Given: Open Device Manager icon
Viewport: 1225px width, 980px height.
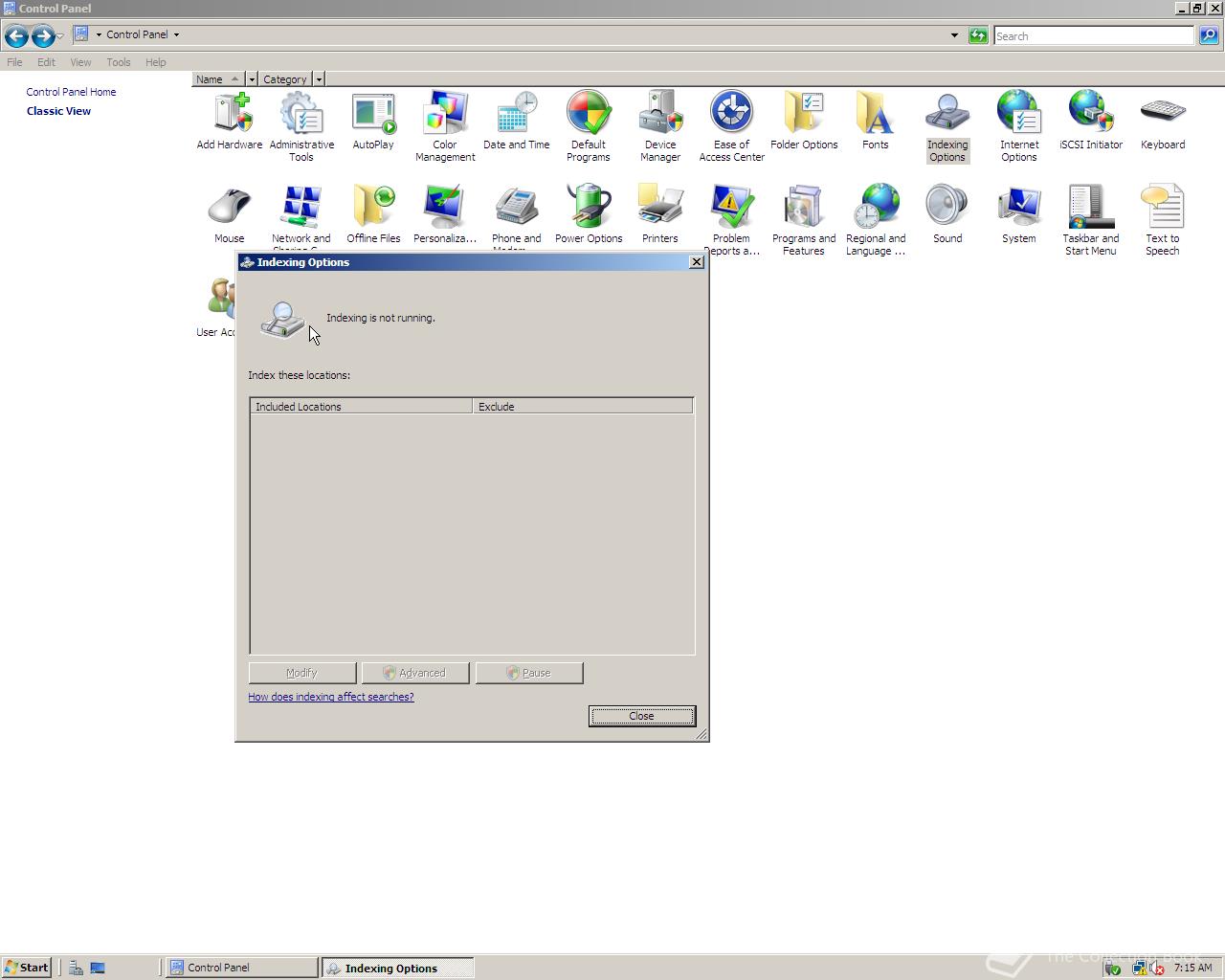Looking at the screenshot, I should pyautogui.click(x=660, y=125).
